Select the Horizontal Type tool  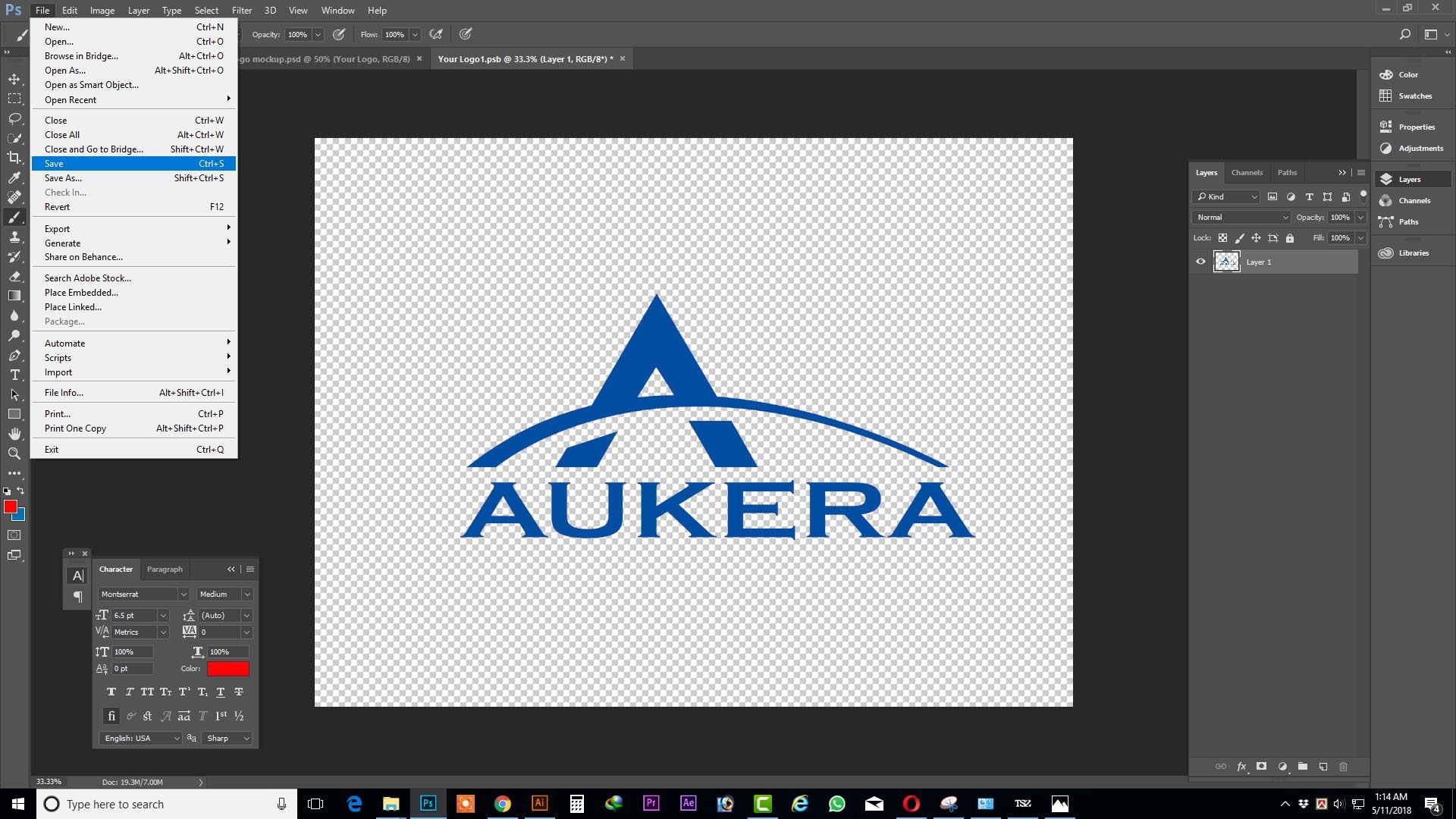14,375
